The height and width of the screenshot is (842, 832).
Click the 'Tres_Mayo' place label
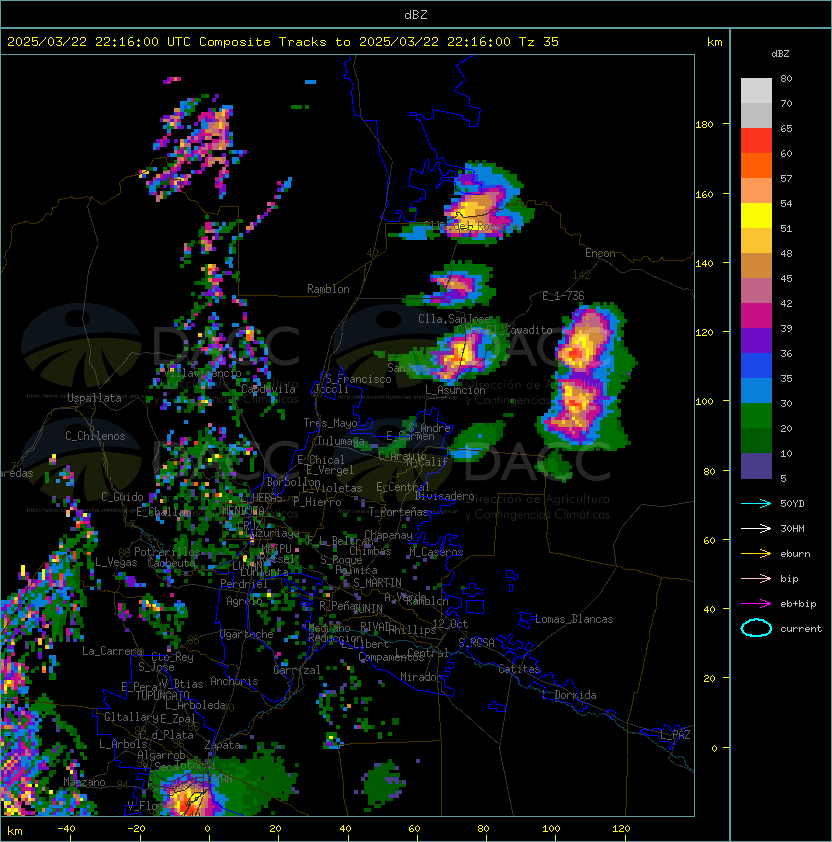(330, 423)
